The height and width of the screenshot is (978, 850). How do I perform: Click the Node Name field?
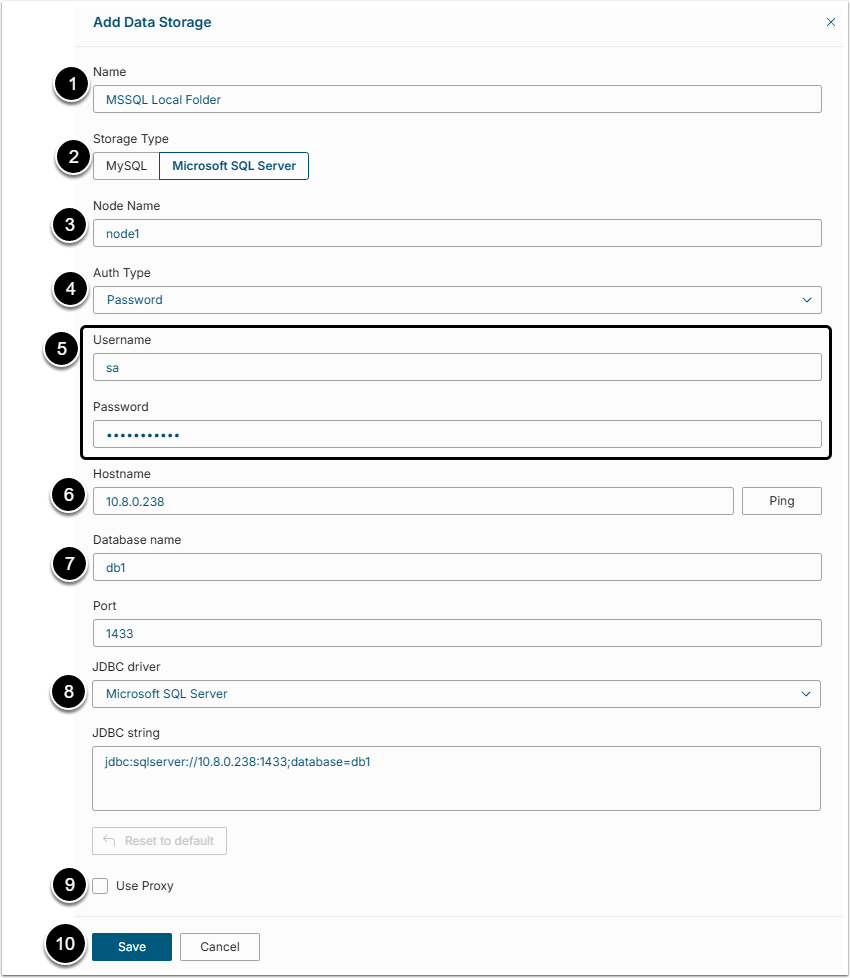click(456, 233)
